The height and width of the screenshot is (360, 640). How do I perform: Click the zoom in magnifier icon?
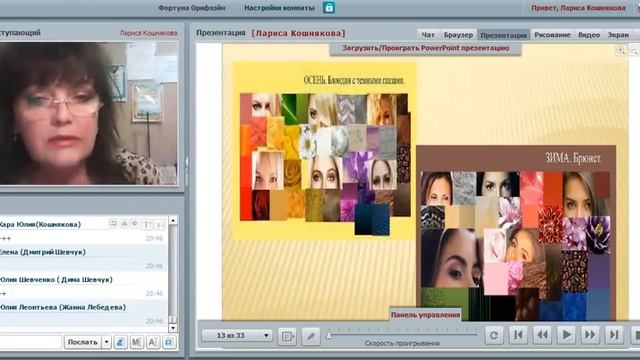tap(620, 50)
